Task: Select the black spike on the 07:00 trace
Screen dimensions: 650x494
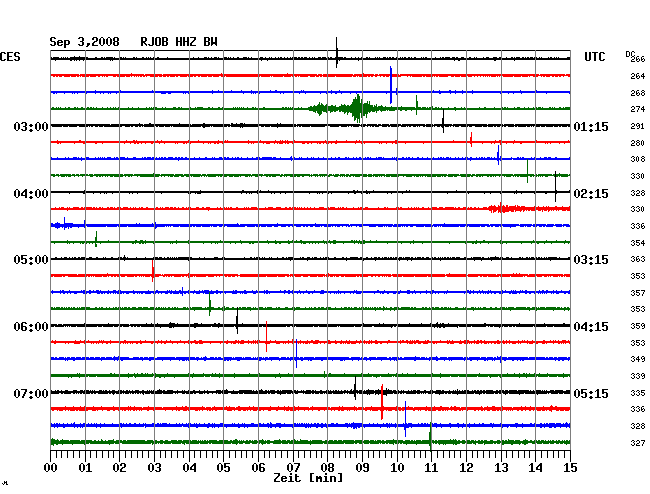Action: pos(355,388)
